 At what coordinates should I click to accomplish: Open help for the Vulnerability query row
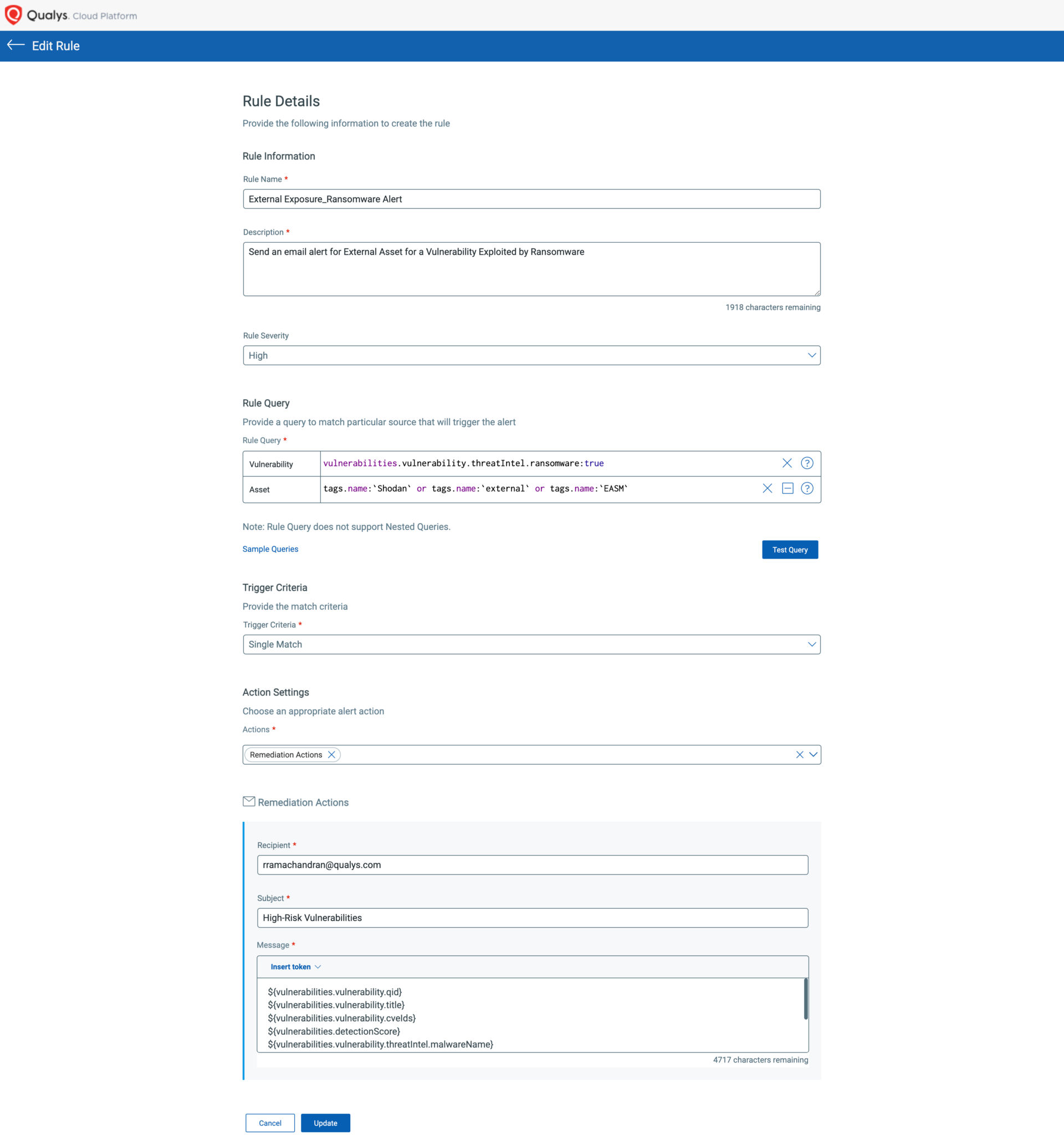point(807,463)
